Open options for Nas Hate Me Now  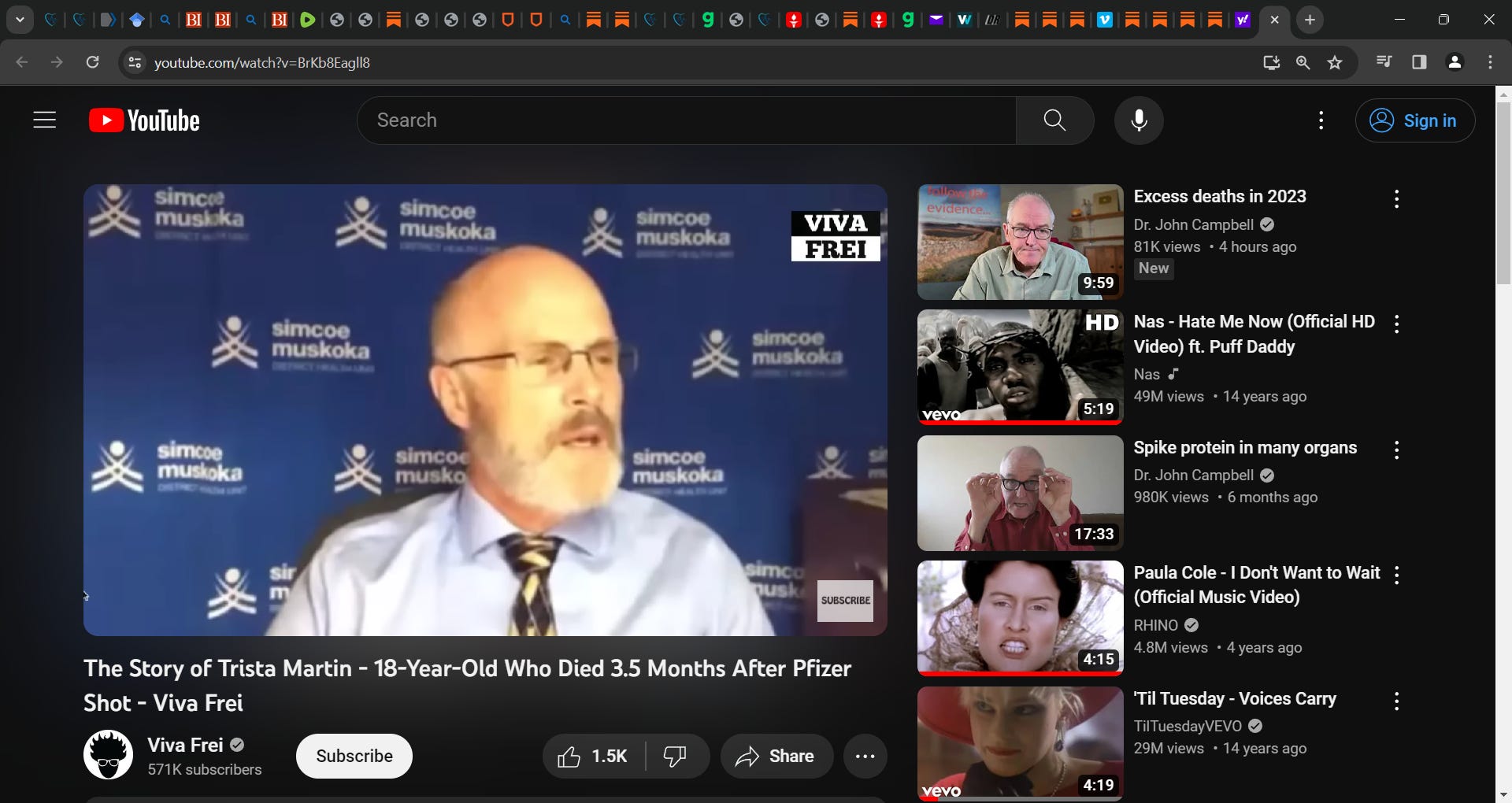tap(1396, 324)
